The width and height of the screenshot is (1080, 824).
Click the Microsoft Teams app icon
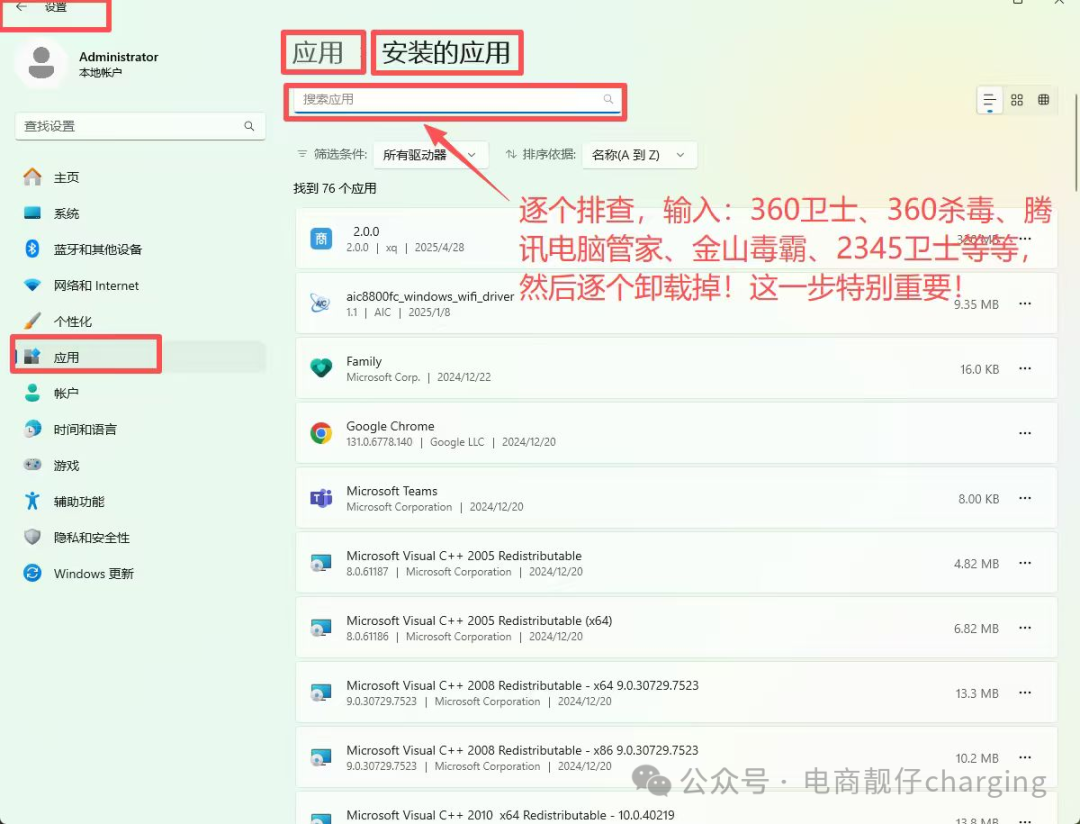321,497
